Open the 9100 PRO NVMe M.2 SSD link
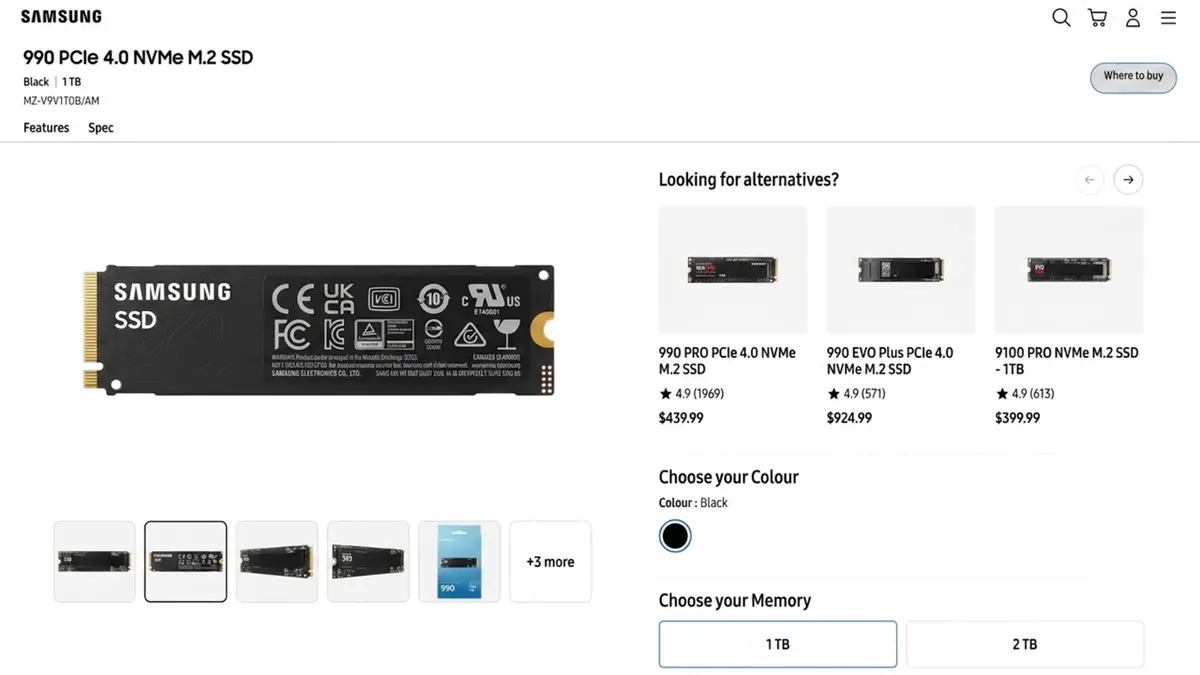This screenshot has height=675, width=1200. point(1067,361)
